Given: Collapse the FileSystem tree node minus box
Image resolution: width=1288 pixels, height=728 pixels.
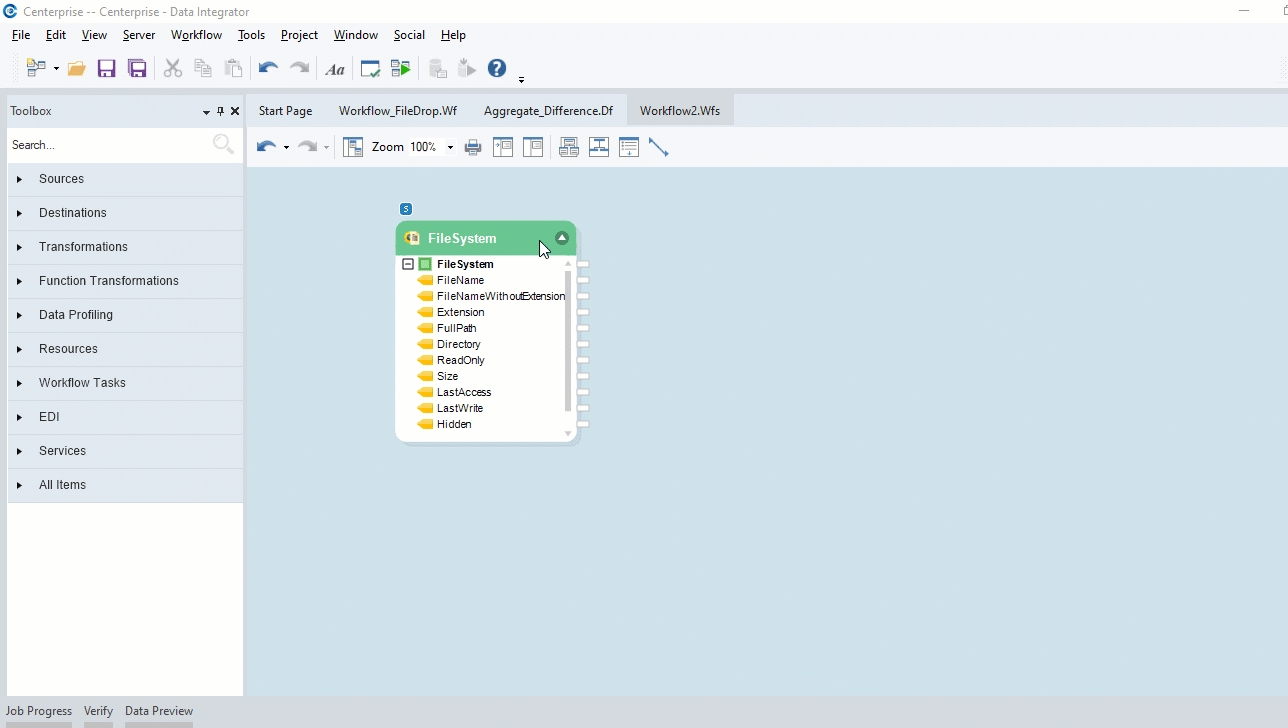Looking at the screenshot, I should click(x=408, y=264).
